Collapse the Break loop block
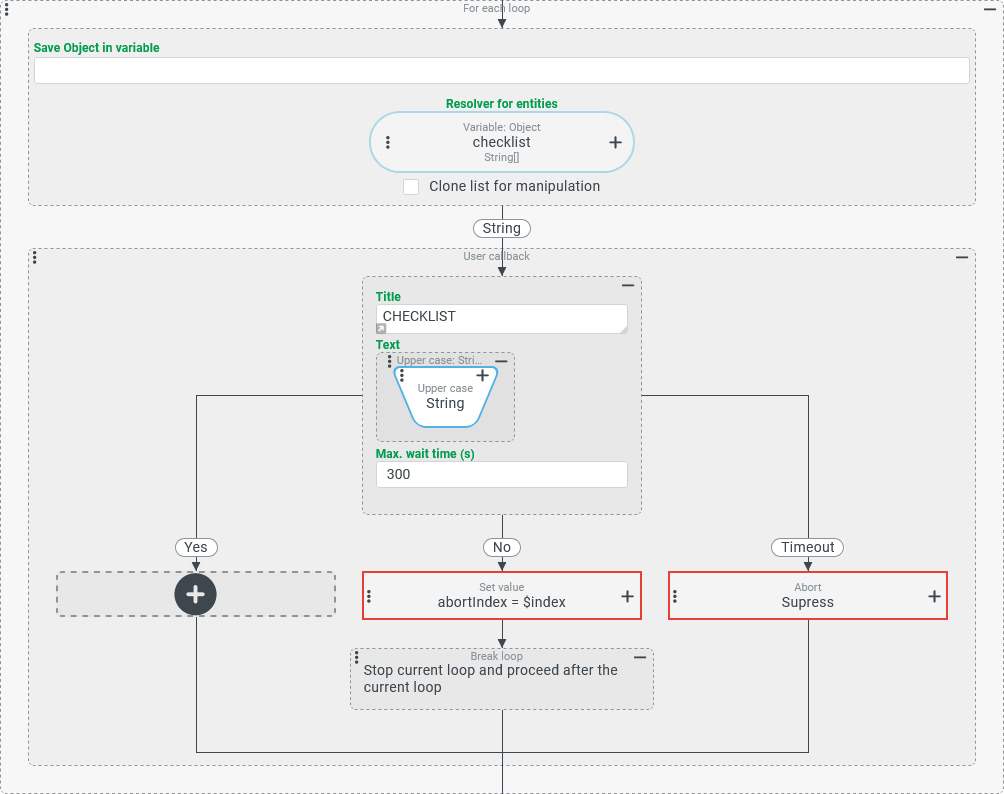Image resolution: width=1004 pixels, height=794 pixels. tap(640, 657)
